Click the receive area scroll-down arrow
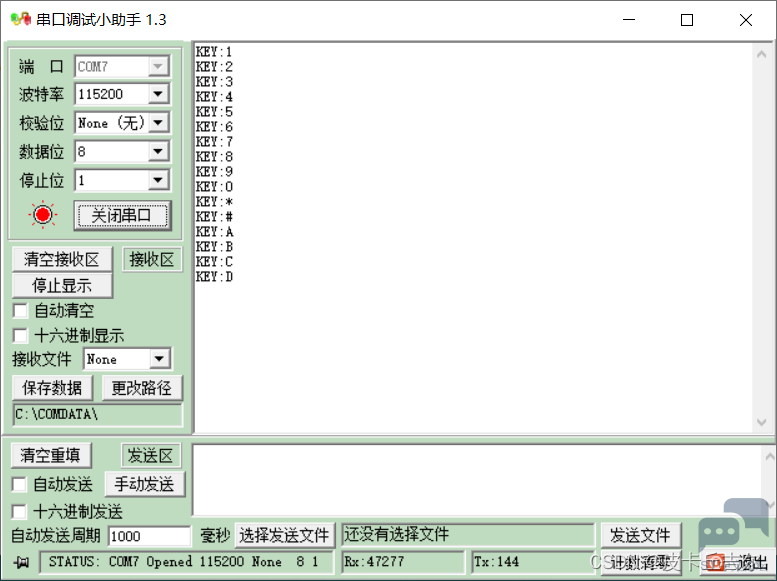777x581 pixels. 762,422
